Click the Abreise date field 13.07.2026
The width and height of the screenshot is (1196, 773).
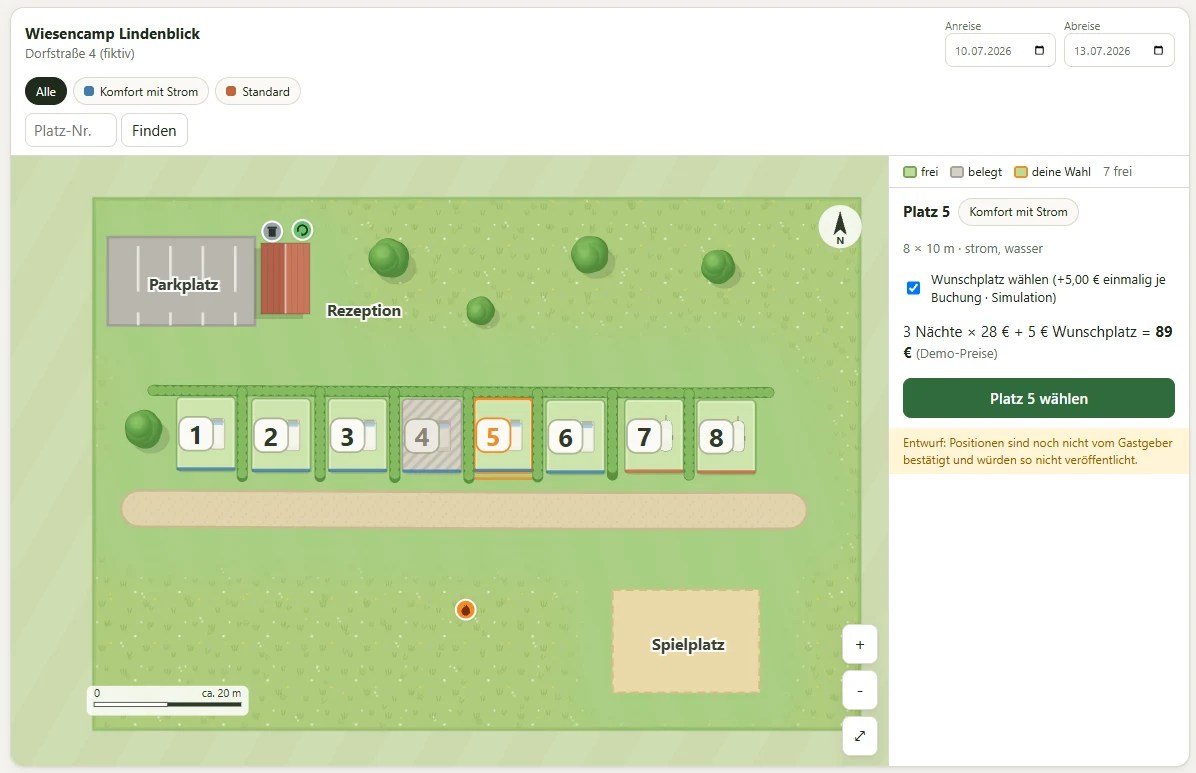point(1119,51)
